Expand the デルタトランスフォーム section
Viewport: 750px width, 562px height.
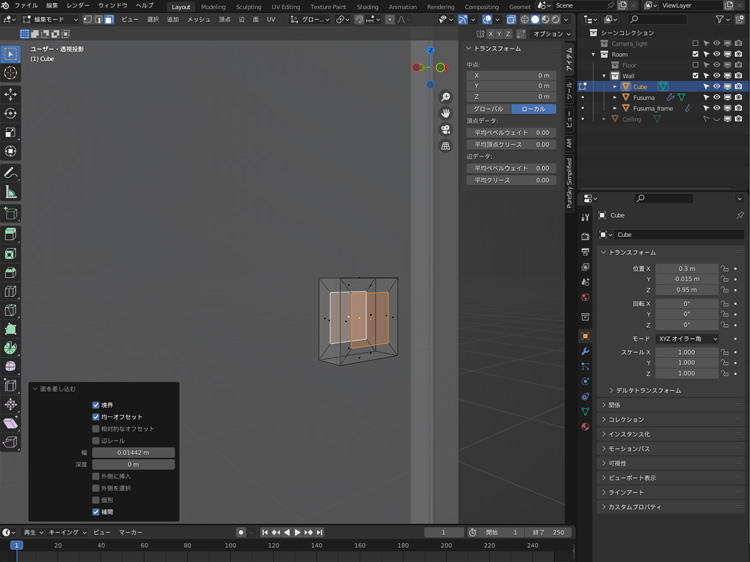point(644,390)
